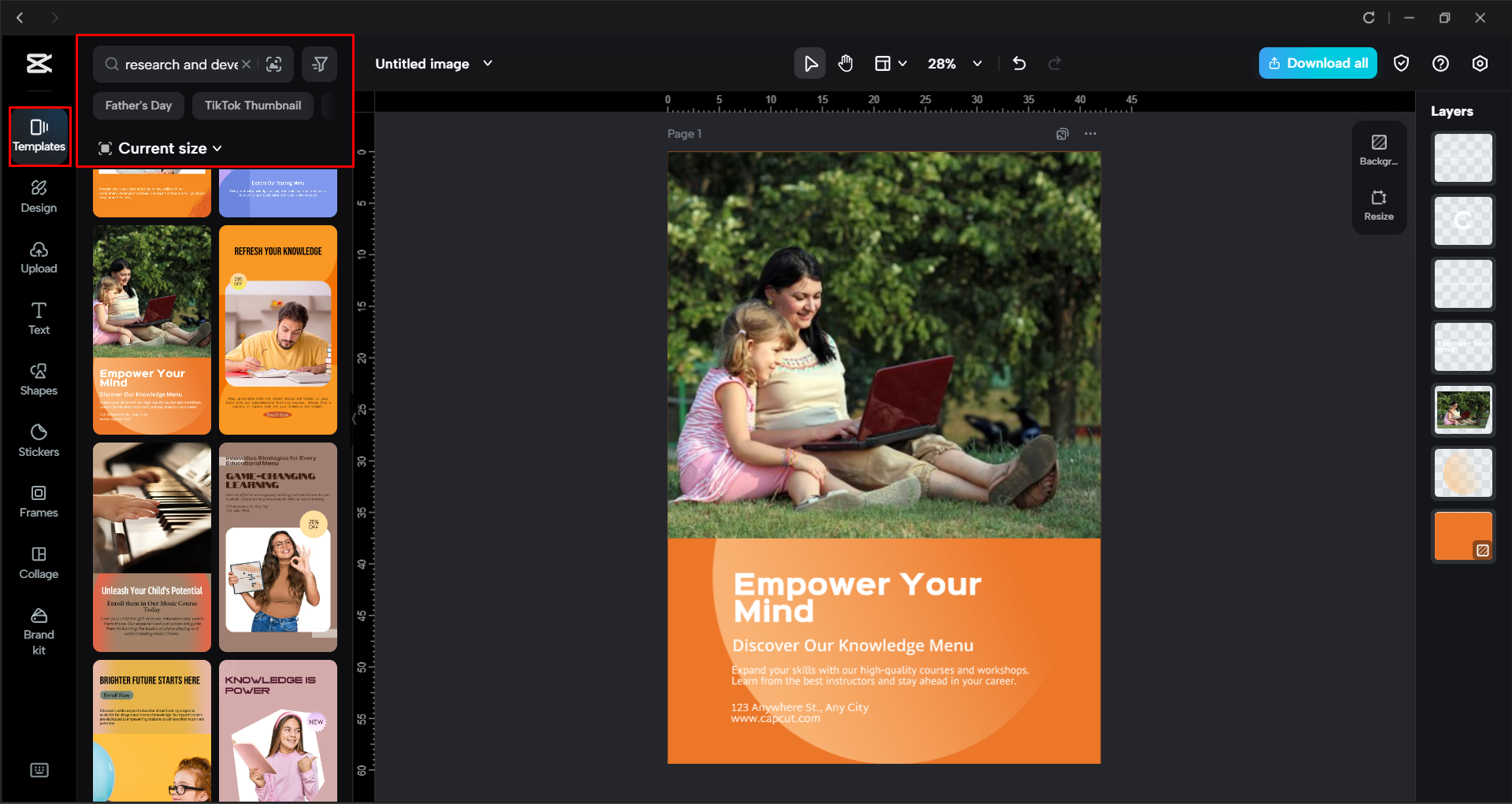Viewport: 1512px width, 804px height.
Task: Clear the search query with the x
Action: click(247, 64)
